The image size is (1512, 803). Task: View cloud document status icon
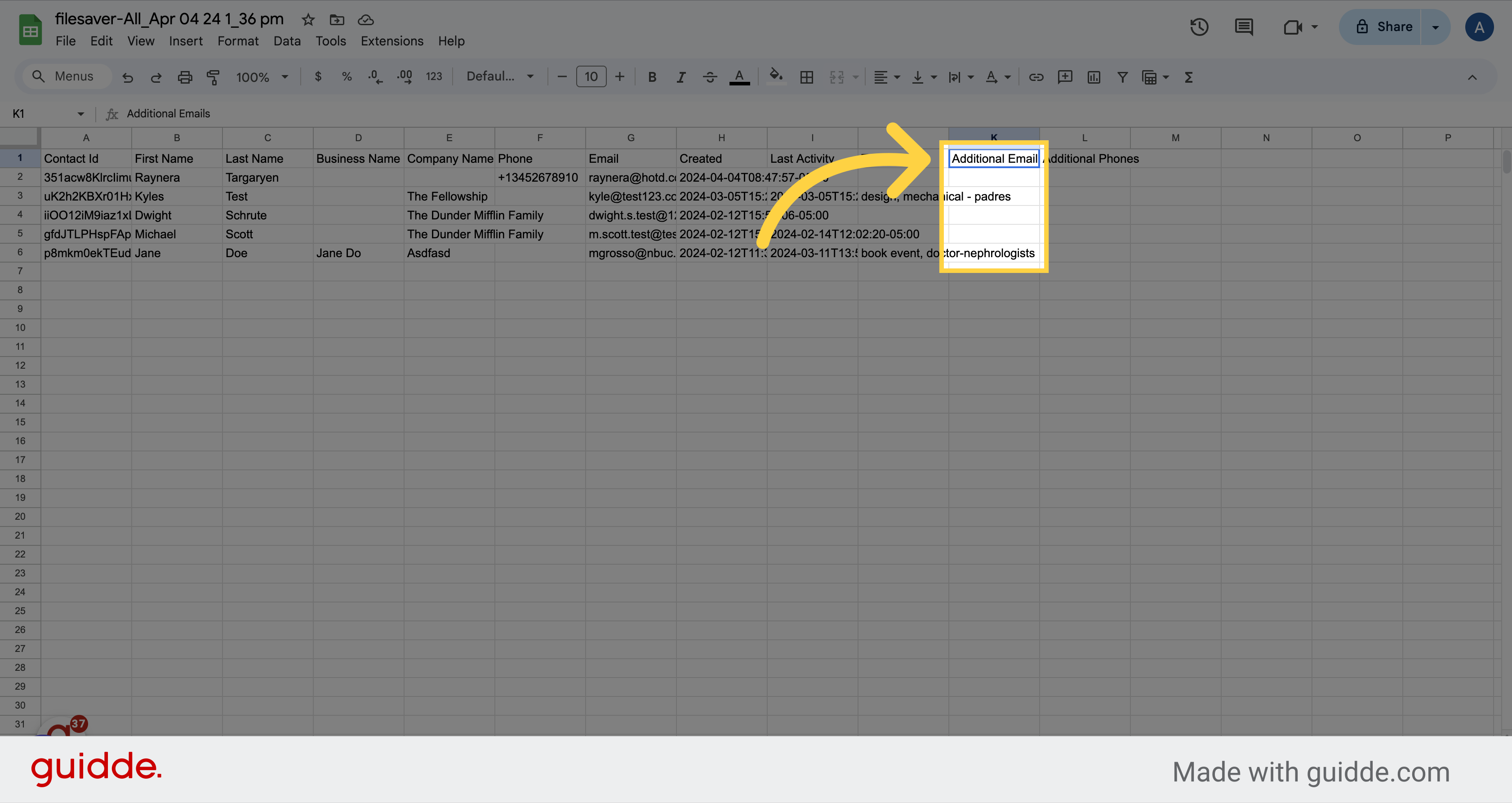pyautogui.click(x=366, y=20)
